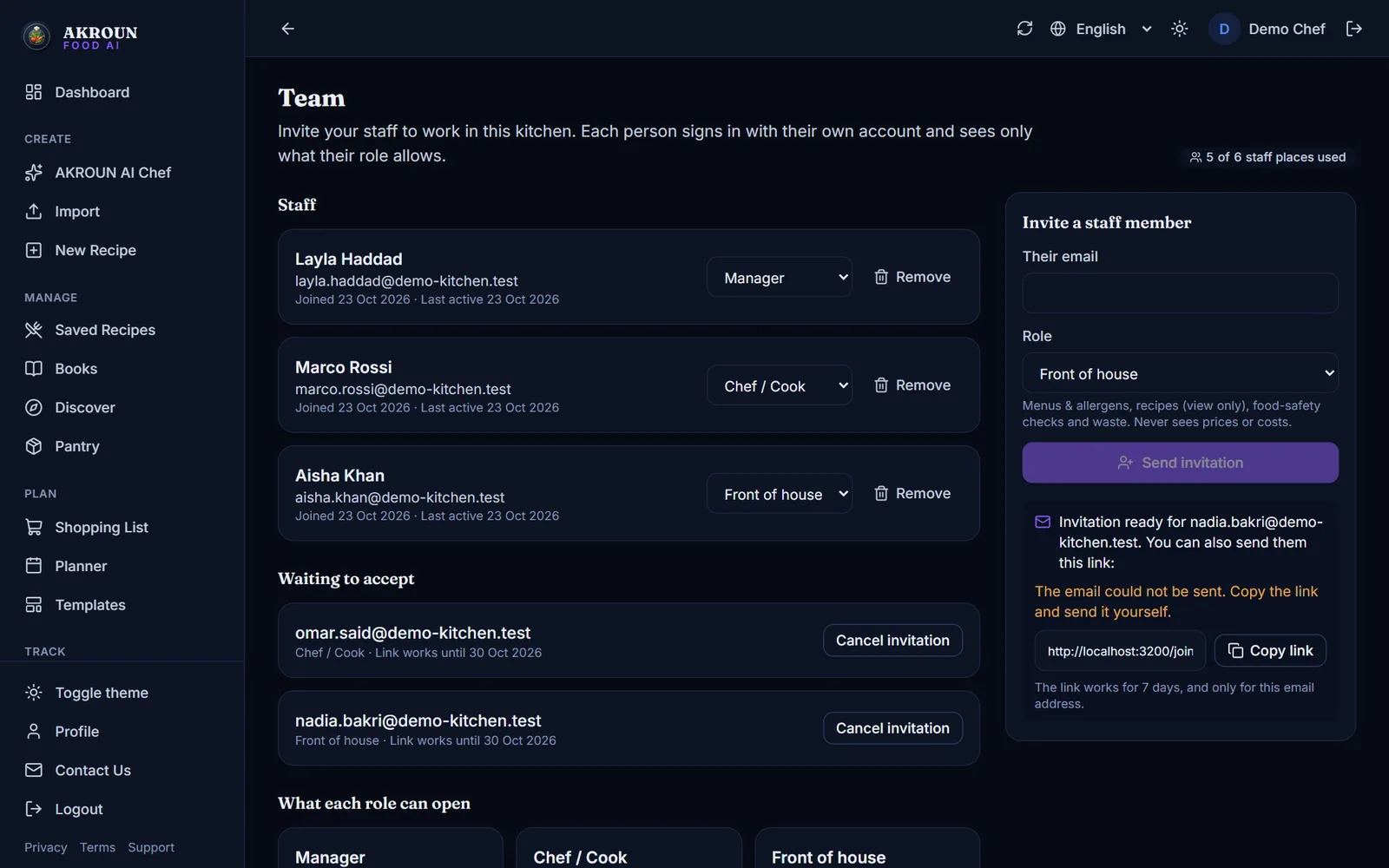Click the invitation link text field

[x=1120, y=651]
